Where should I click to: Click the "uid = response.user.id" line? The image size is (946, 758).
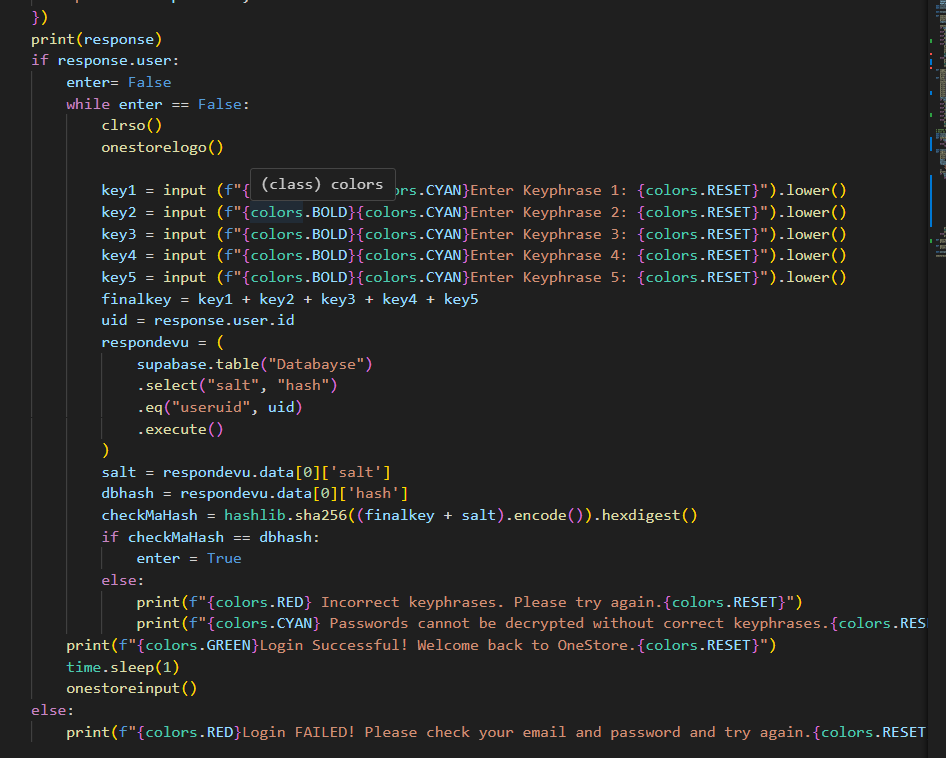pyautogui.click(x=197, y=320)
